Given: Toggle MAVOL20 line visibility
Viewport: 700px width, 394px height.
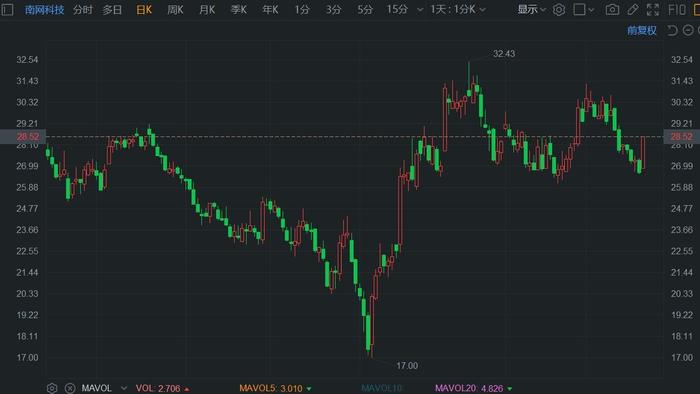Looking at the screenshot, I should coord(469,388).
